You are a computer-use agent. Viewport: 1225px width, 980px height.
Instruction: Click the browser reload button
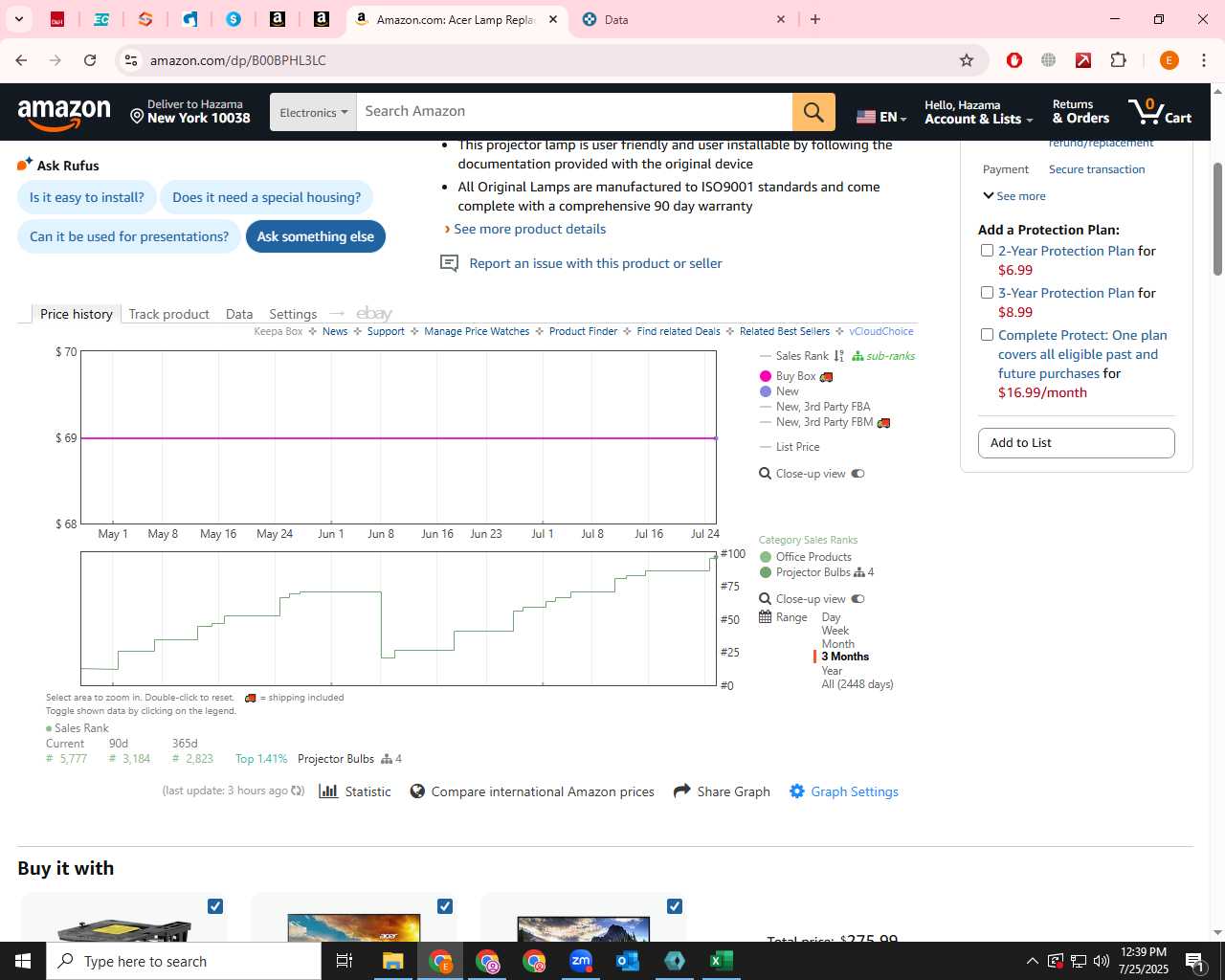pos(90,60)
